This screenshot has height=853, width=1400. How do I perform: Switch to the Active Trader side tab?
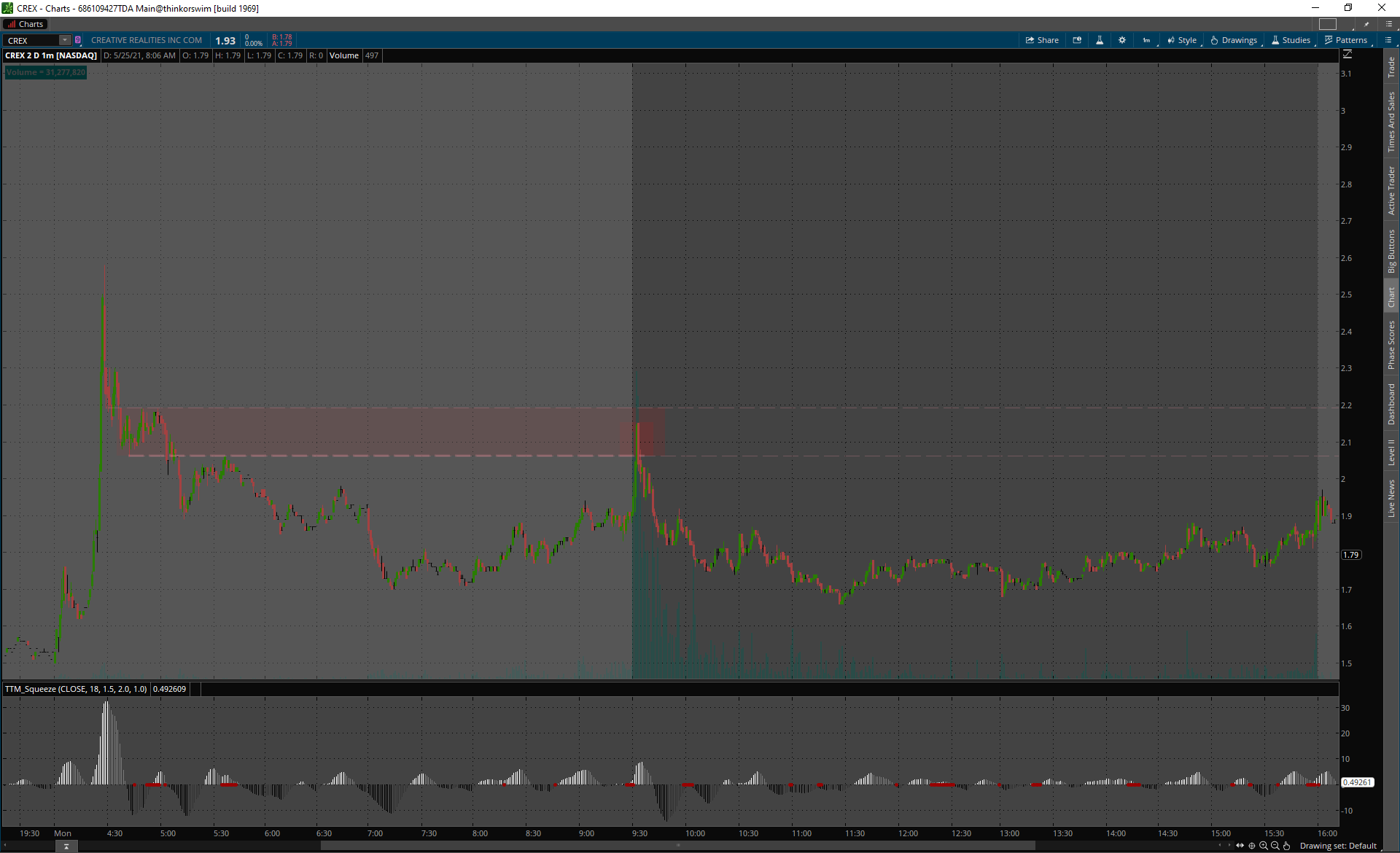pyautogui.click(x=1391, y=190)
